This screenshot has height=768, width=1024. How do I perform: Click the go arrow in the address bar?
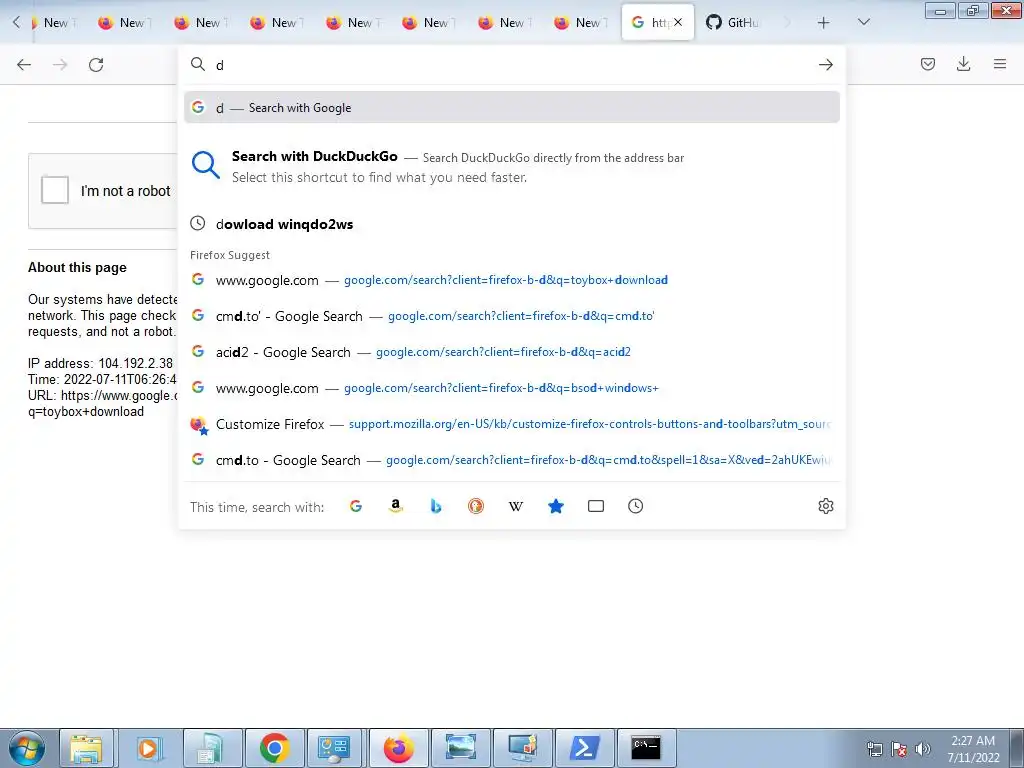click(x=825, y=65)
